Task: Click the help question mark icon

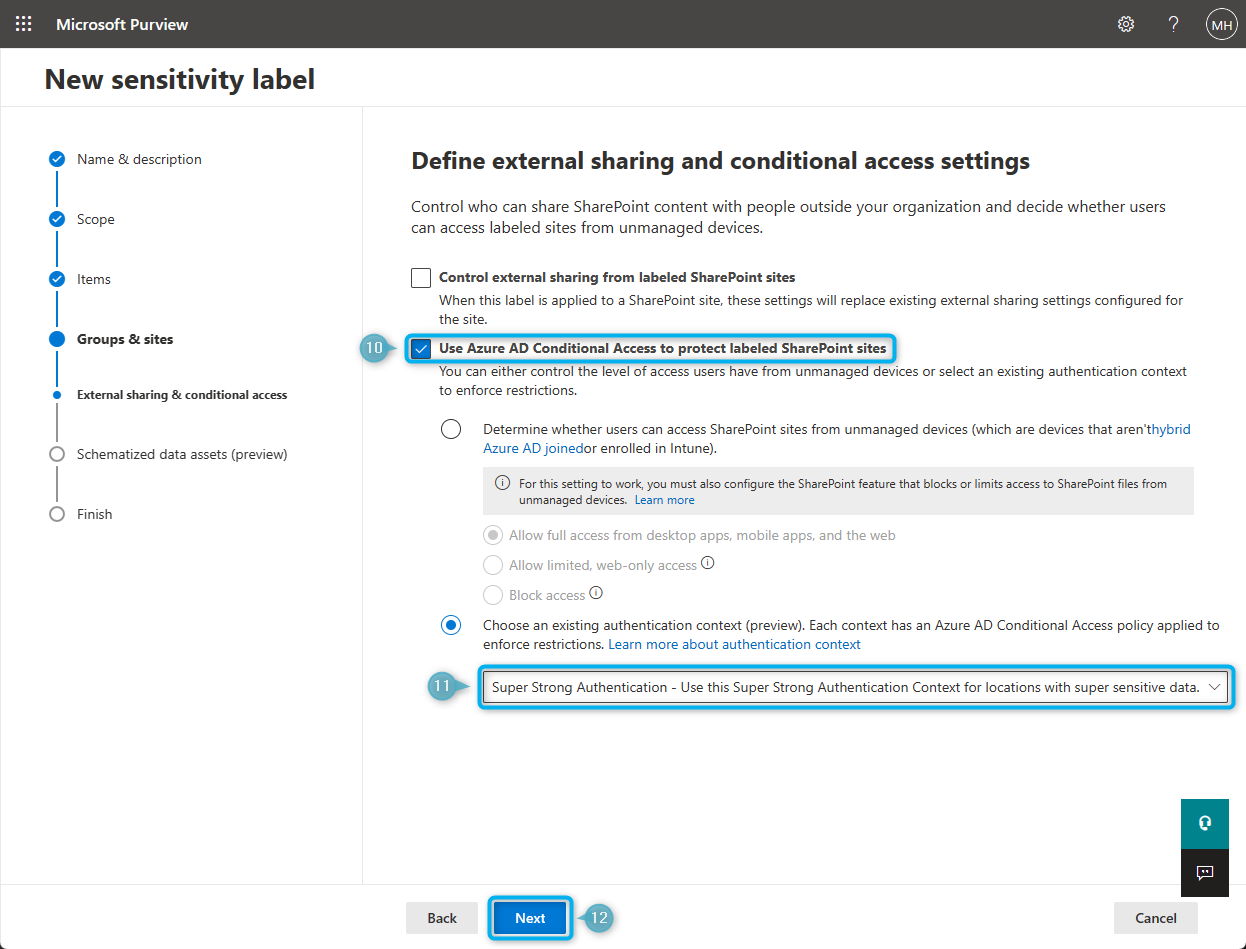Action: (x=1174, y=24)
